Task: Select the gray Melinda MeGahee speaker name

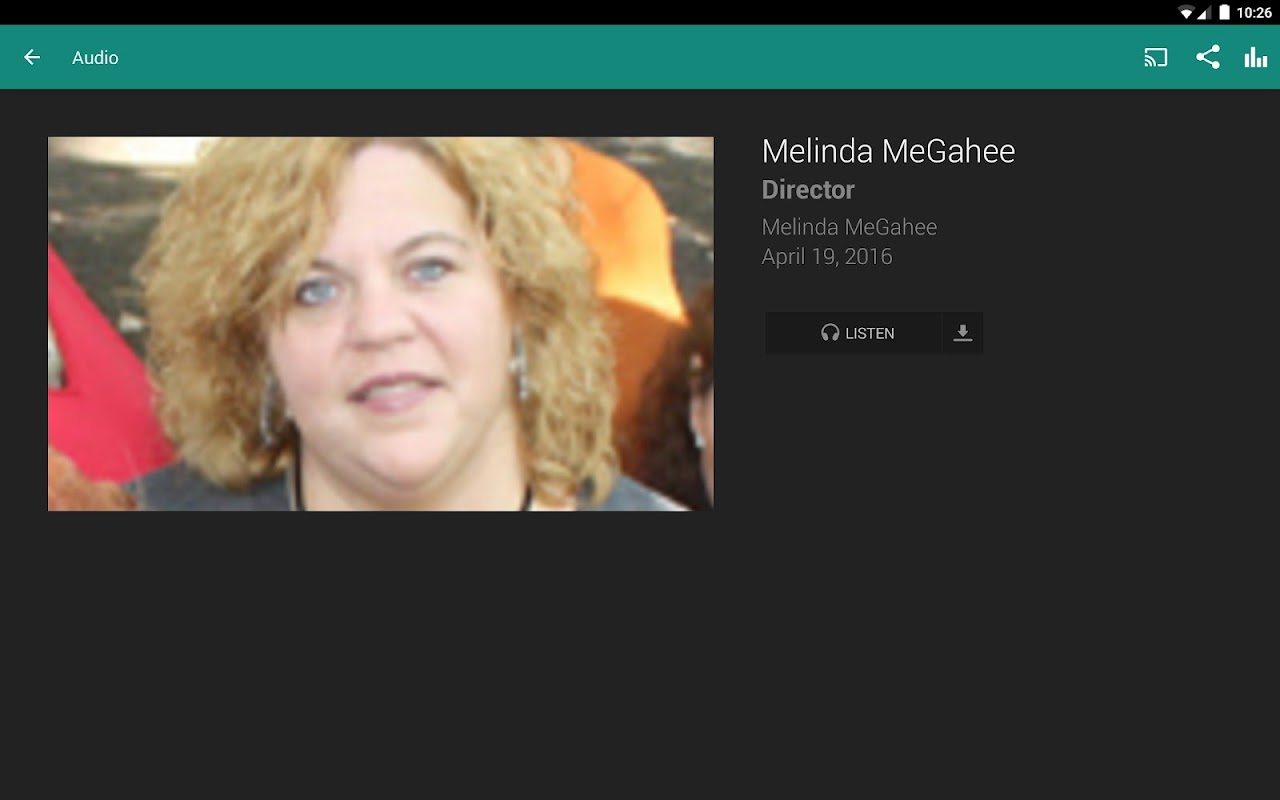Action: [849, 227]
